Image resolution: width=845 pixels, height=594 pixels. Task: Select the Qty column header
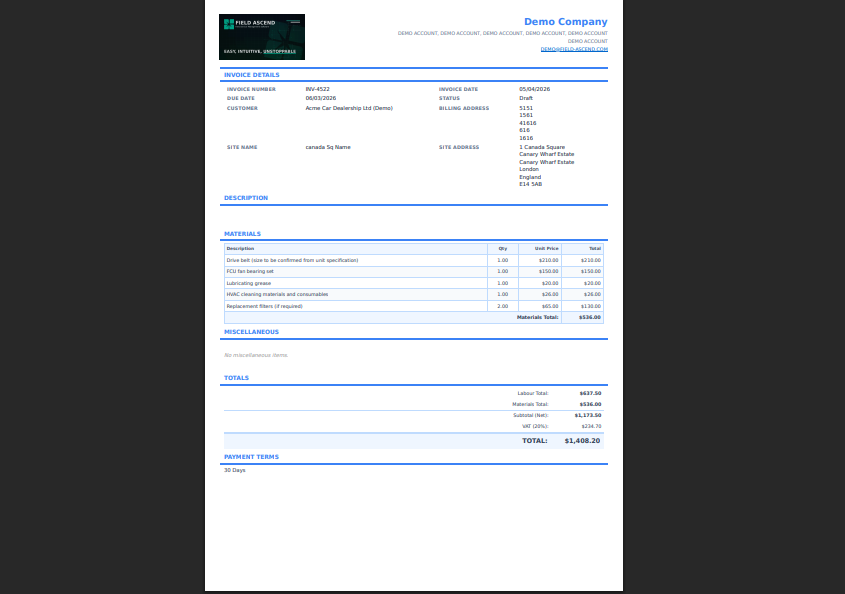[503, 248]
